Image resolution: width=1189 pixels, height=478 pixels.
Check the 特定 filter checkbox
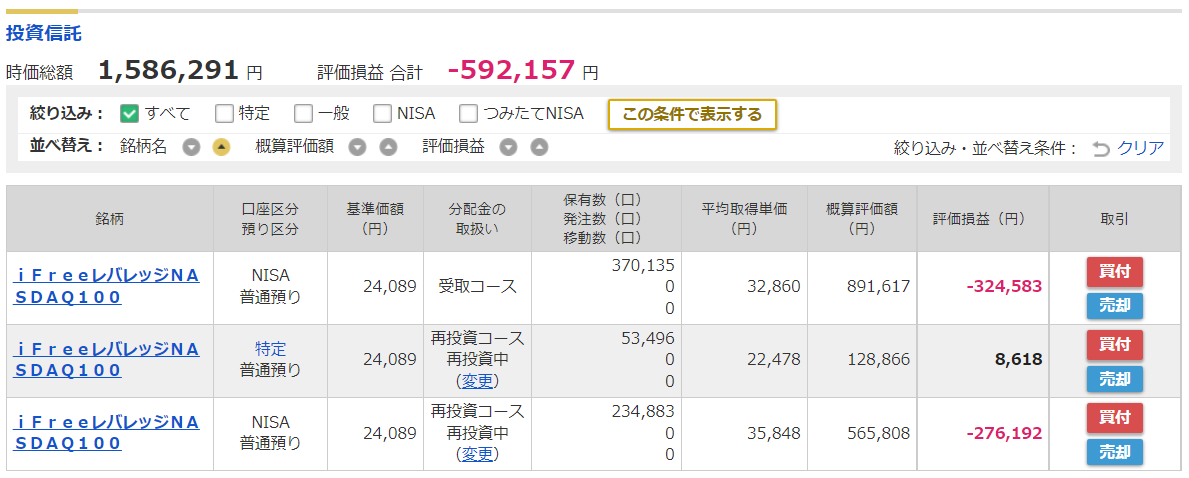[x=224, y=114]
